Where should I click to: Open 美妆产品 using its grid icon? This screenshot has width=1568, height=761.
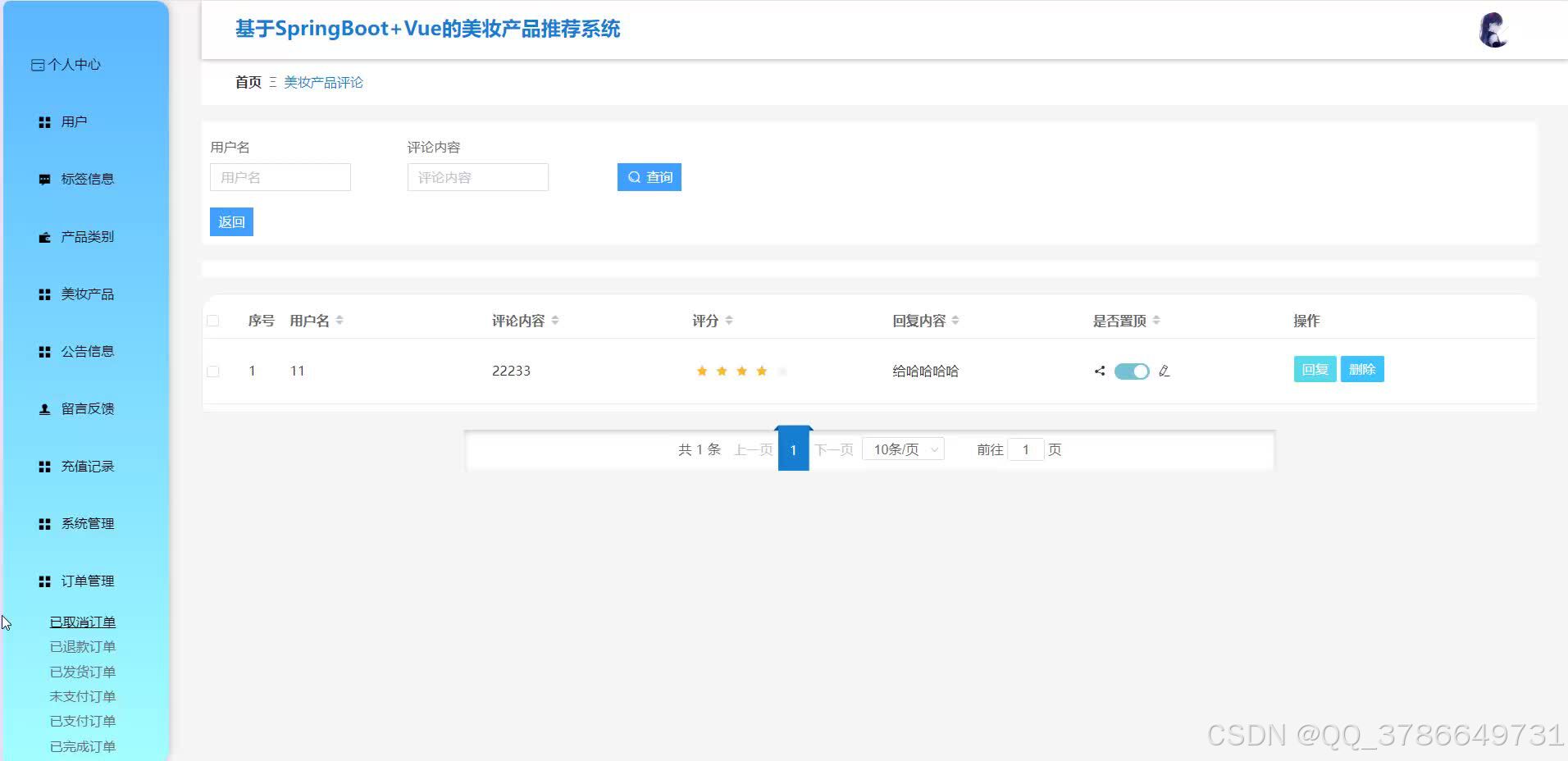[x=44, y=294]
